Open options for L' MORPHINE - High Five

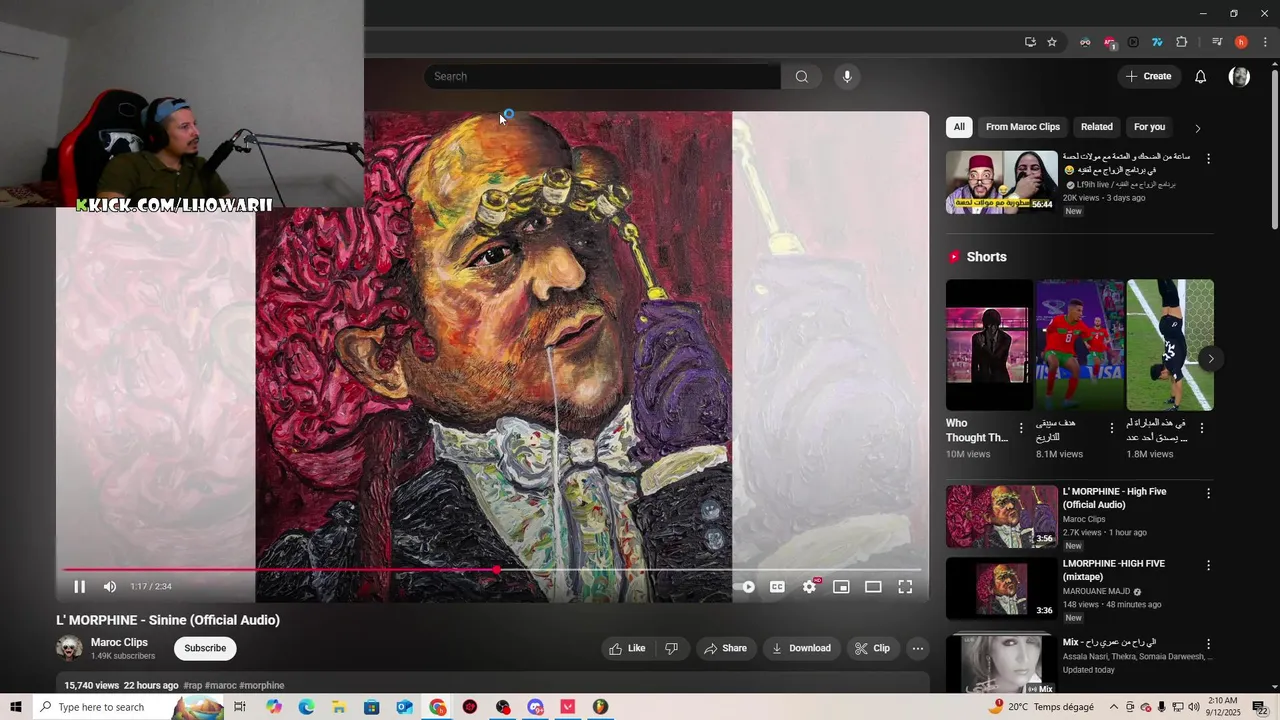point(1208,493)
